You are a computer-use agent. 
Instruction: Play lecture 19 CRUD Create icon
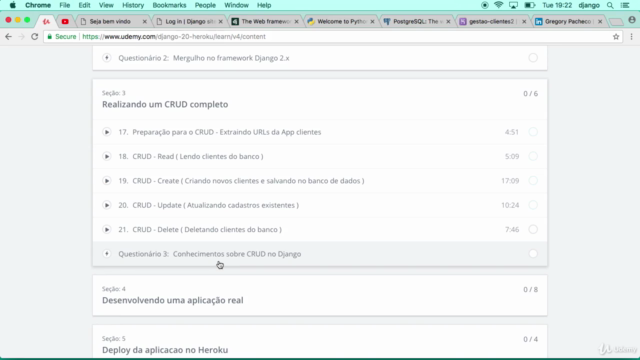pyautogui.click(x=107, y=181)
